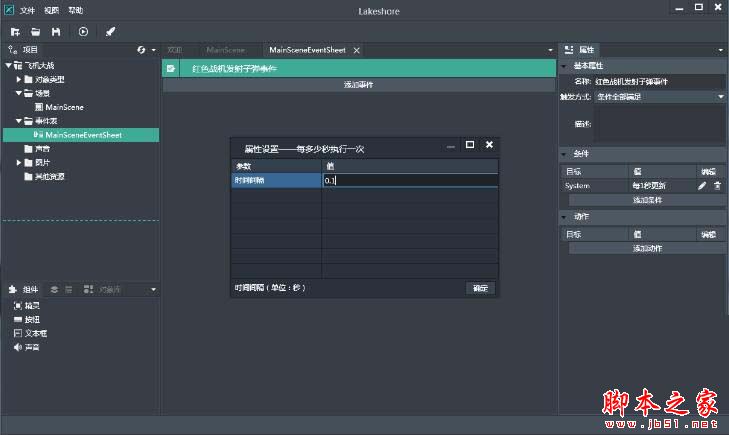Click the trash delete icon in System row
Viewport: 729px width, 435px height.
[717, 186]
